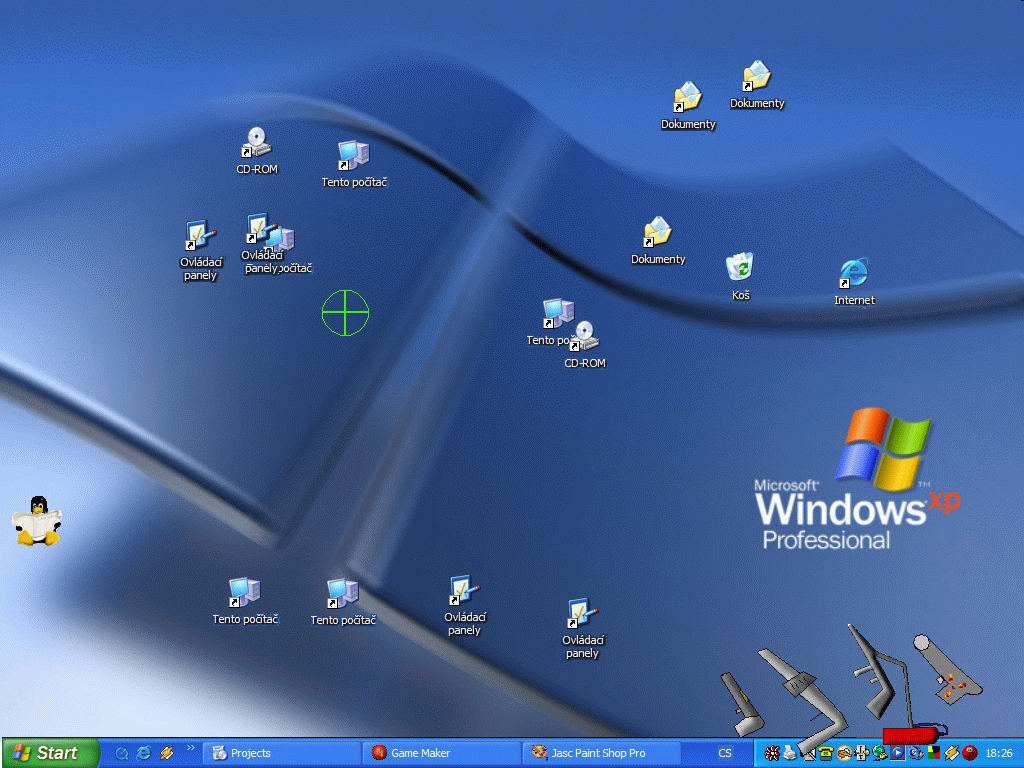The image size is (1024, 768).
Task: Click the 18:26 taskbar clock
Action: click(999, 754)
